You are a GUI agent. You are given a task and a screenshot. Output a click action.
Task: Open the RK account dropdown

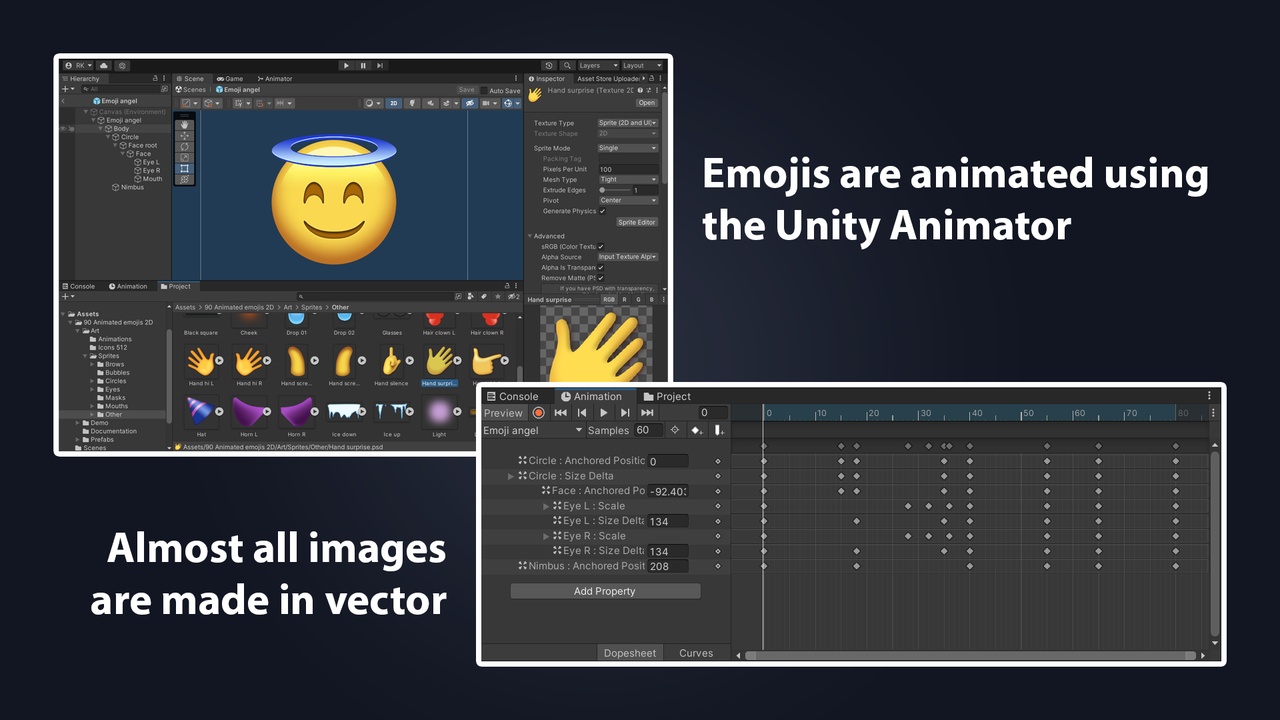[x=79, y=65]
